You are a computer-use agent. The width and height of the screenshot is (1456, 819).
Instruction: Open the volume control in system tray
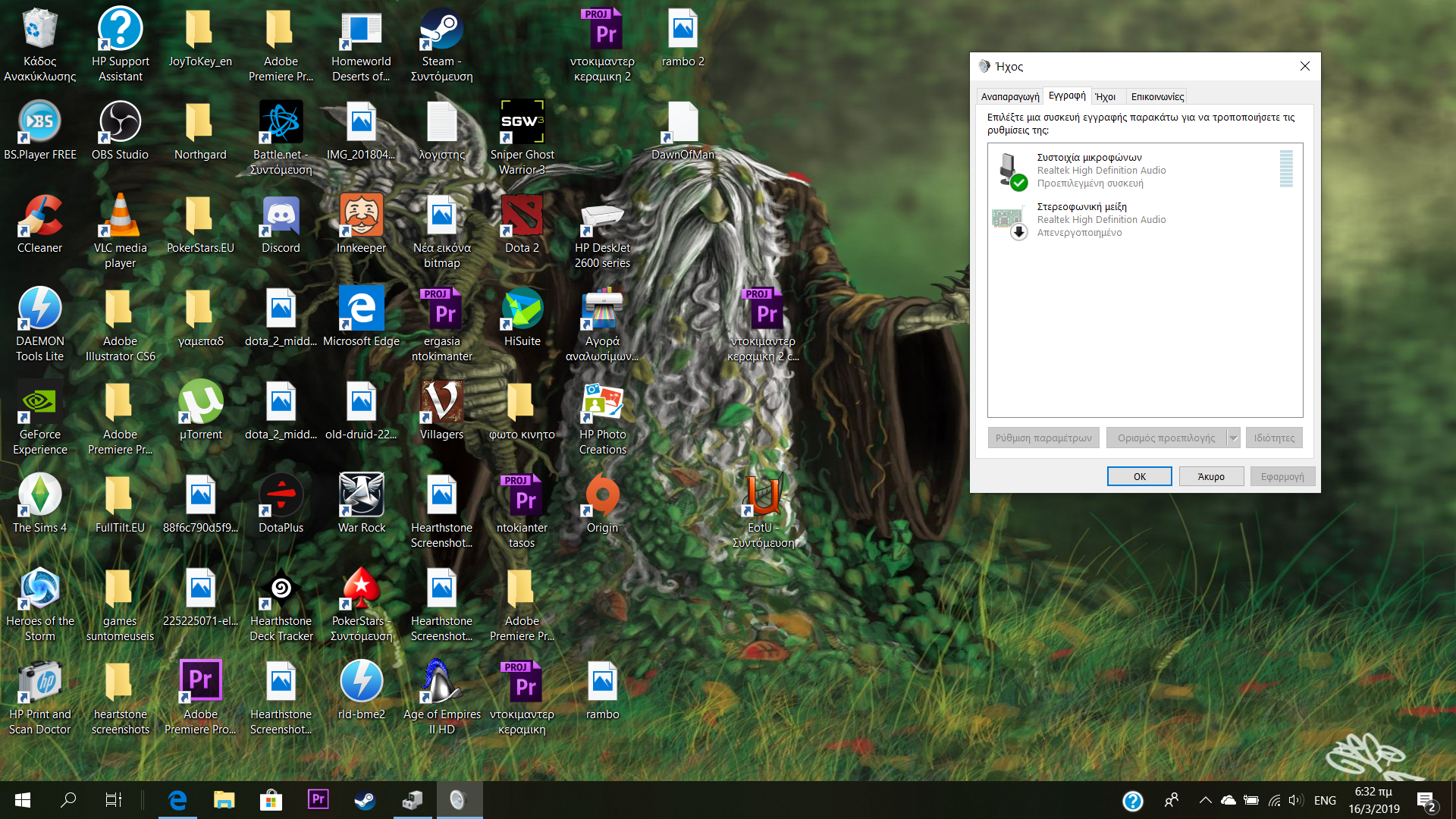(x=1295, y=800)
